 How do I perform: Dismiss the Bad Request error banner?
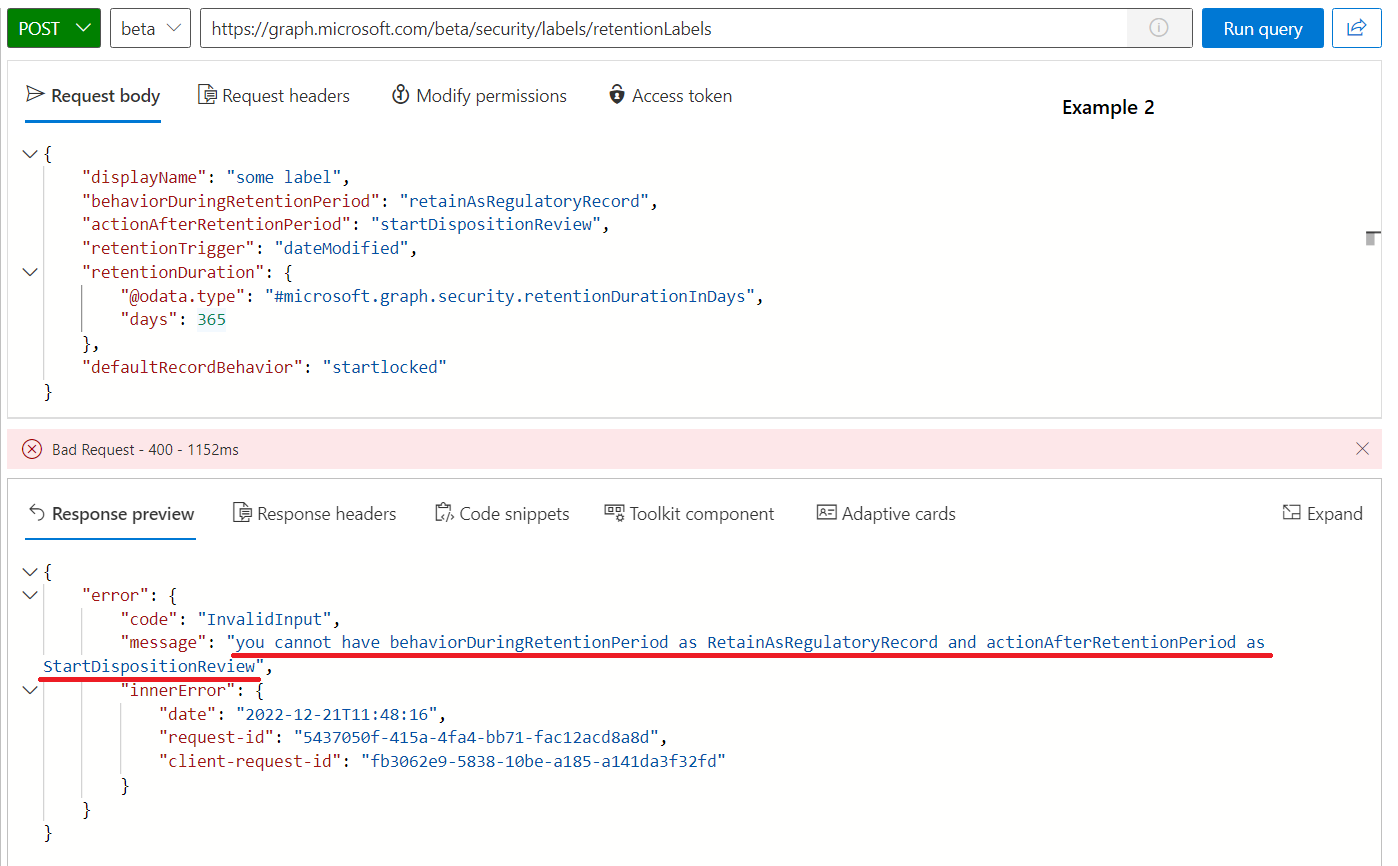point(1362,448)
